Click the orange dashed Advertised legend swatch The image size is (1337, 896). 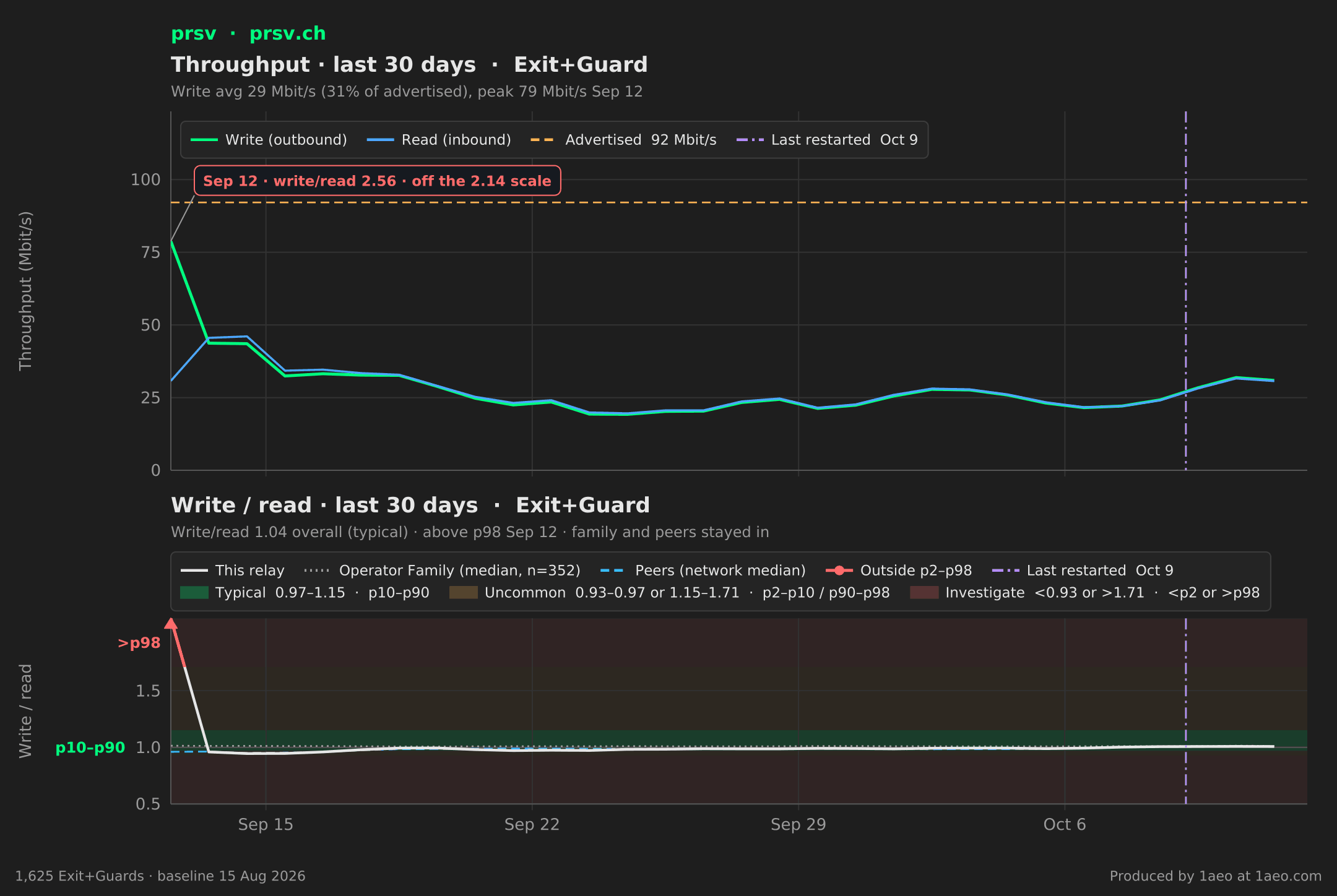(x=542, y=140)
